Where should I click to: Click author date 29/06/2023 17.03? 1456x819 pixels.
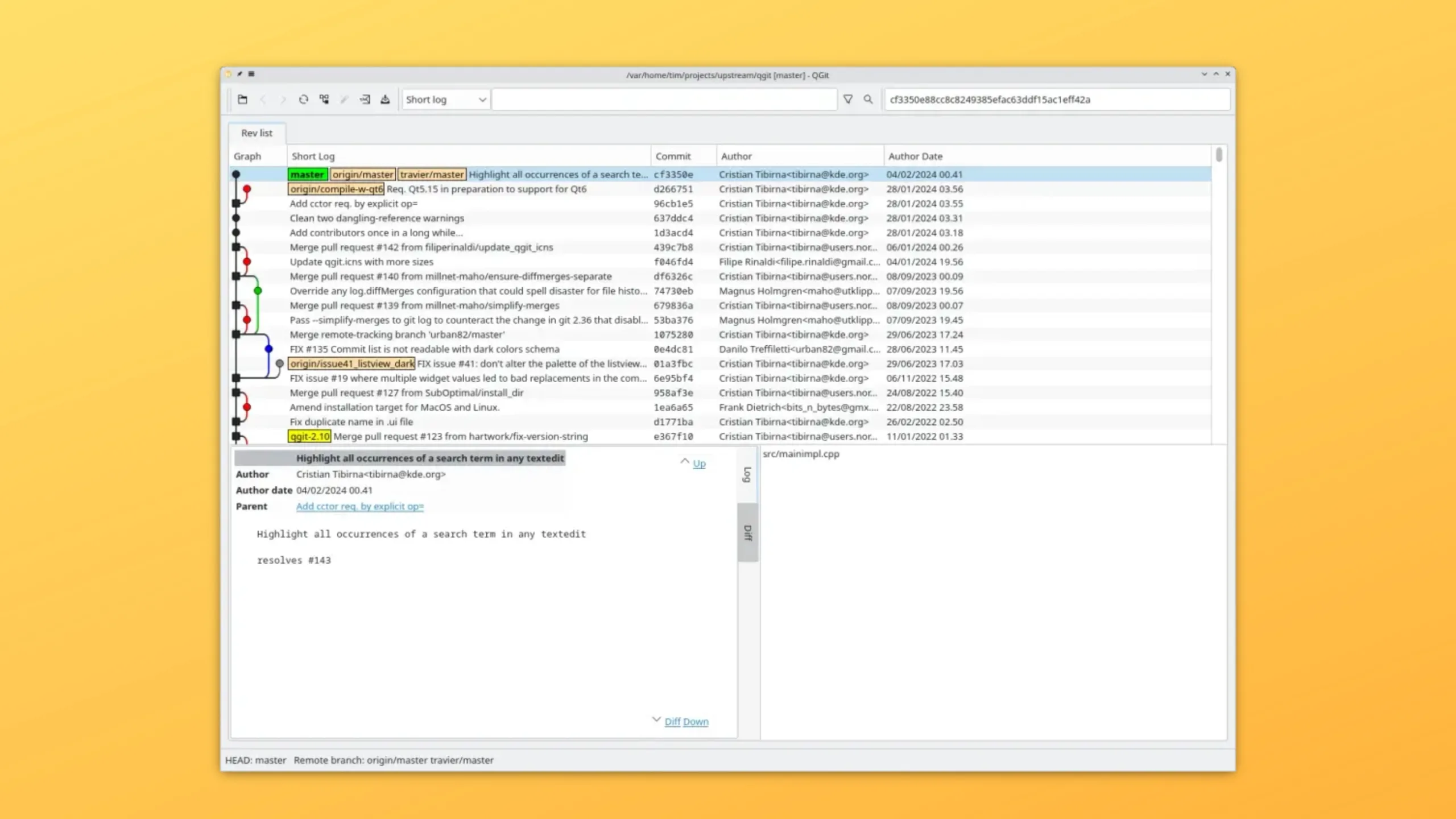pyautogui.click(x=924, y=363)
